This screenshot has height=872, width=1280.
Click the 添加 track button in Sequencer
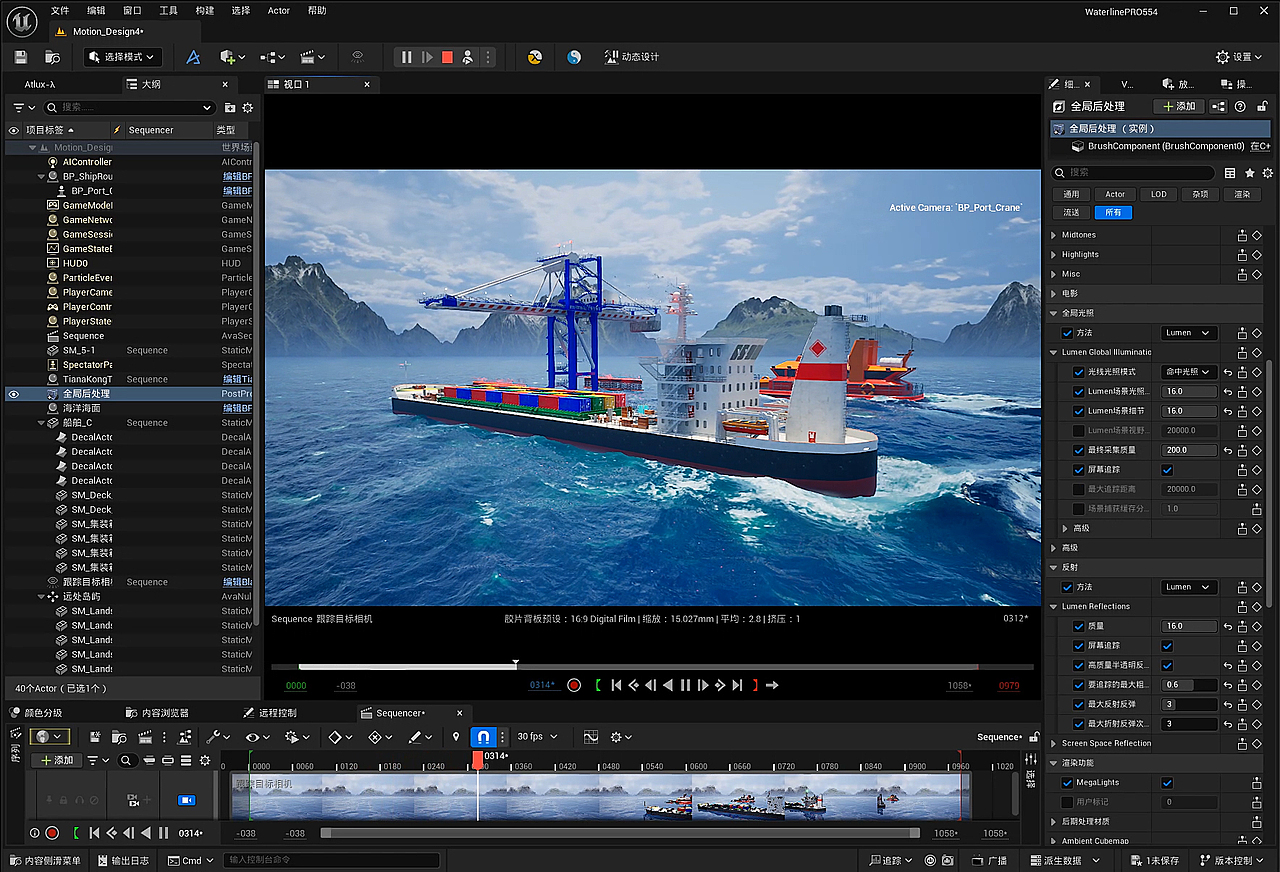click(56, 761)
